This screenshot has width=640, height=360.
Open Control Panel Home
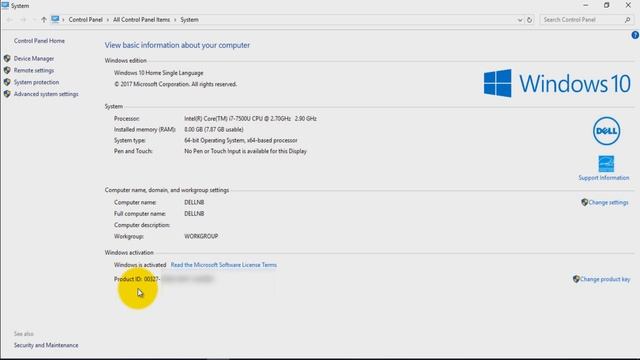point(39,41)
